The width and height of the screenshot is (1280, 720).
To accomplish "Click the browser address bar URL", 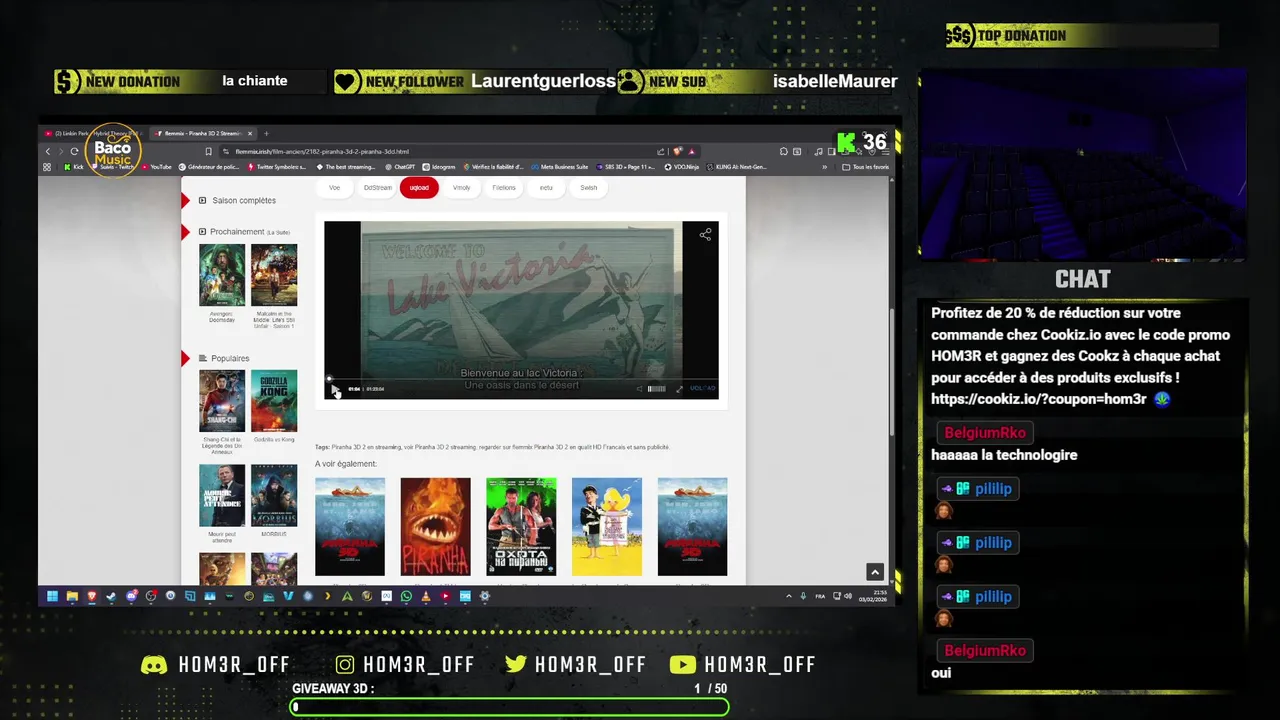I will 322,151.
